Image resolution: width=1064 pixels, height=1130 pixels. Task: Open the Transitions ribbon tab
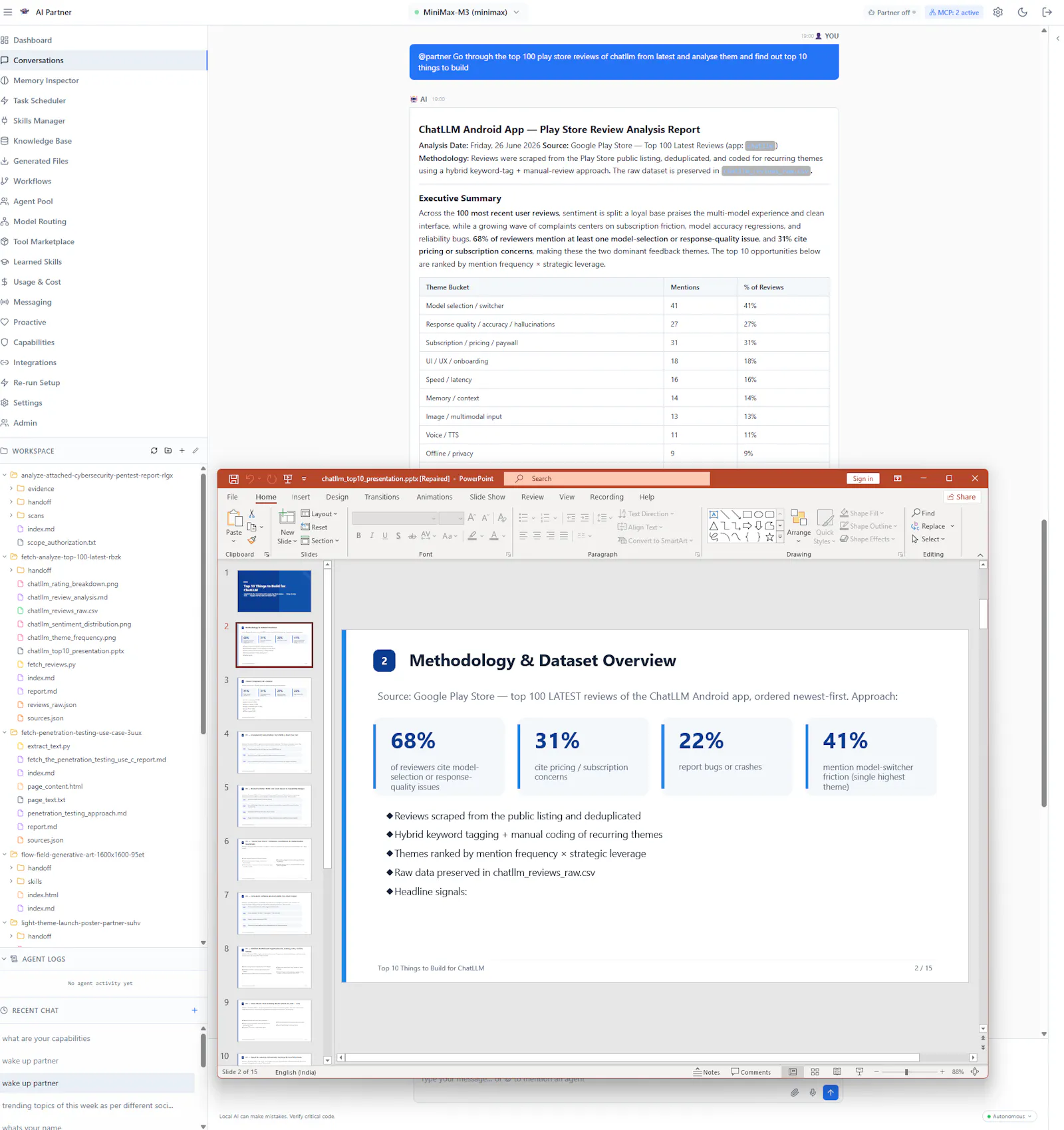382,497
